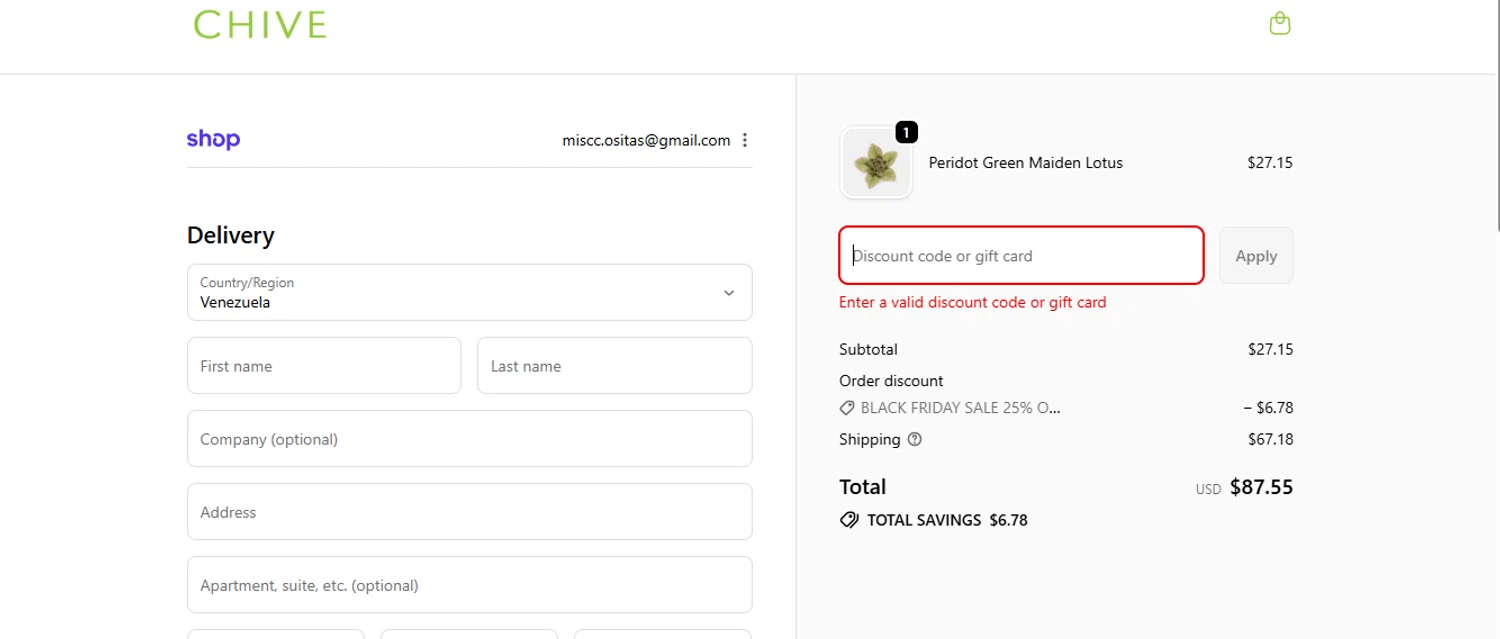Image resolution: width=1500 pixels, height=639 pixels.
Task: Click the misccc.ositas@gmail.com email text
Action: pos(646,140)
